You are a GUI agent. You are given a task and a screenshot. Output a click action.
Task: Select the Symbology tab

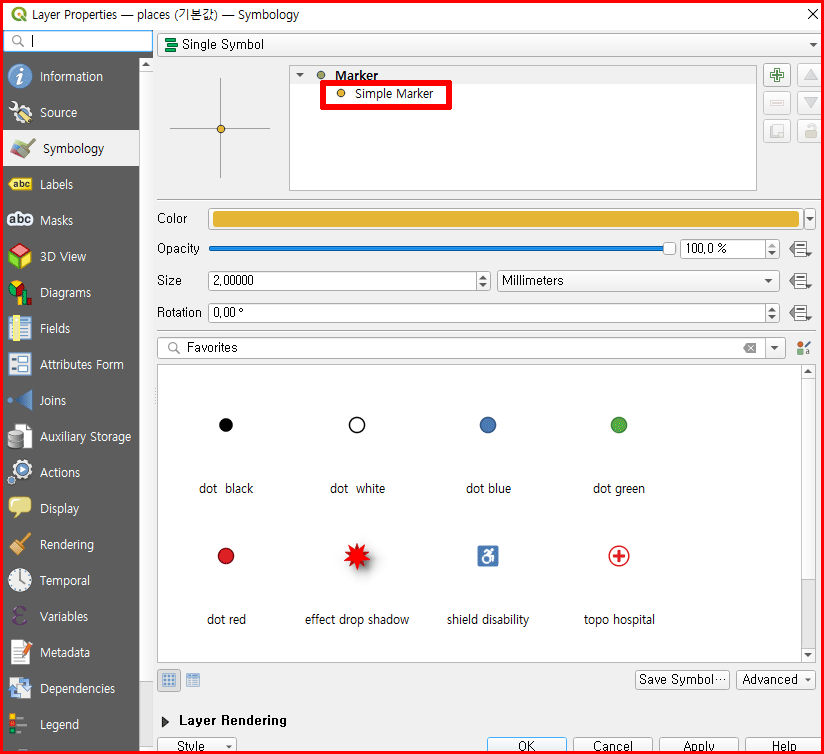pos(71,149)
